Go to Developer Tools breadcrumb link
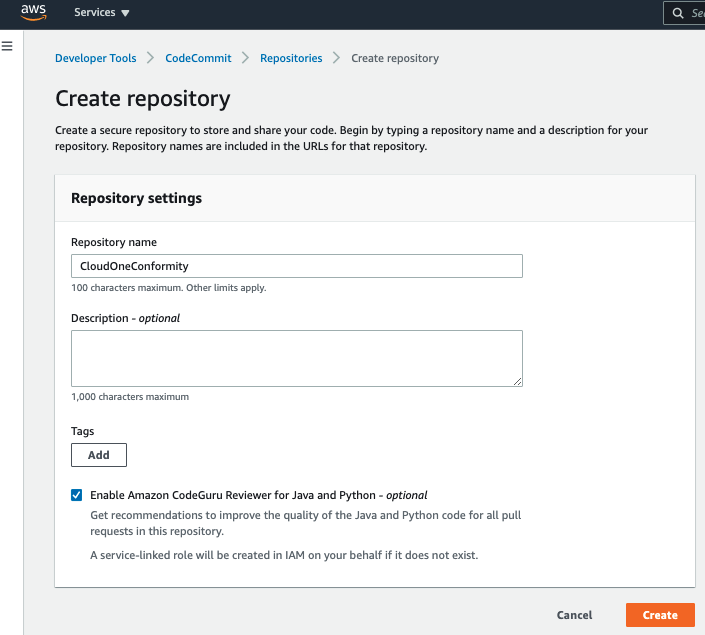The height and width of the screenshot is (635, 705). click(95, 58)
